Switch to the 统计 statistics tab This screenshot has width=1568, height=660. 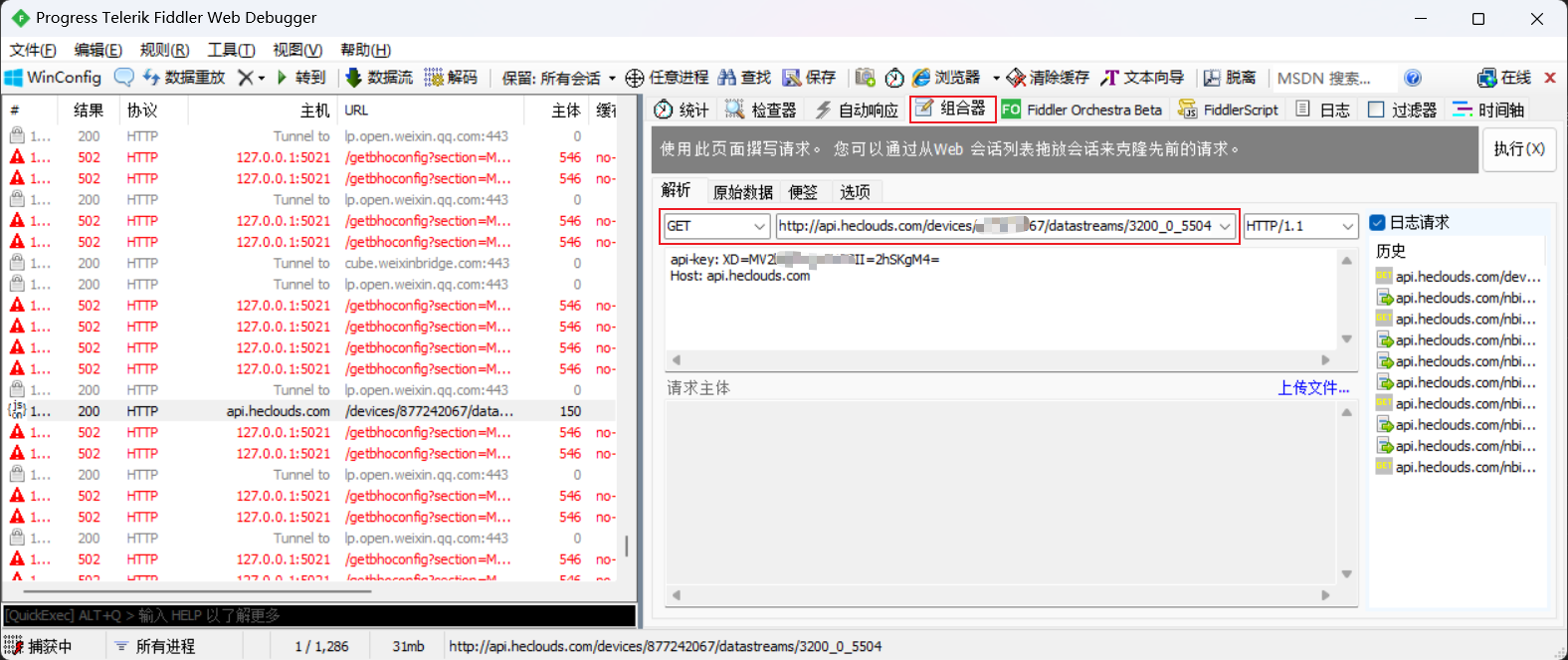tap(682, 110)
